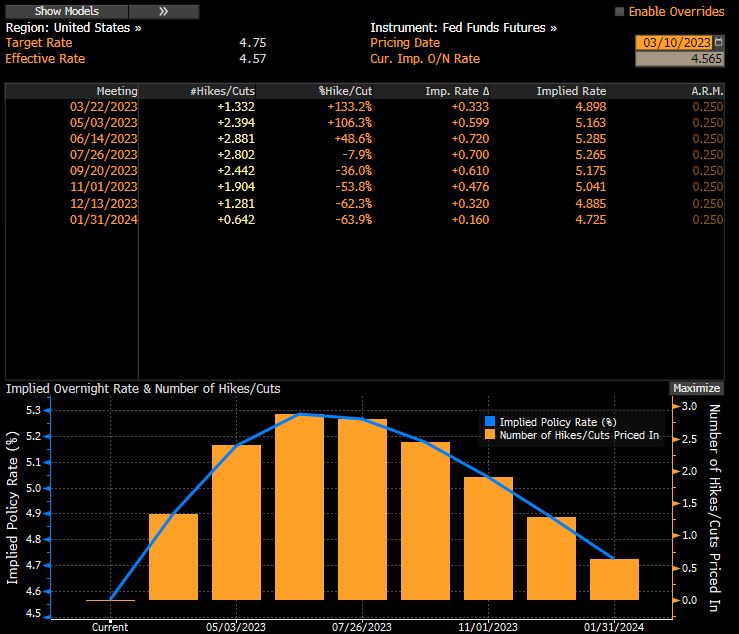Viewport: 739px width, 634px height.
Task: Select the 09/20/2023 meeting row
Action: click(x=364, y=171)
